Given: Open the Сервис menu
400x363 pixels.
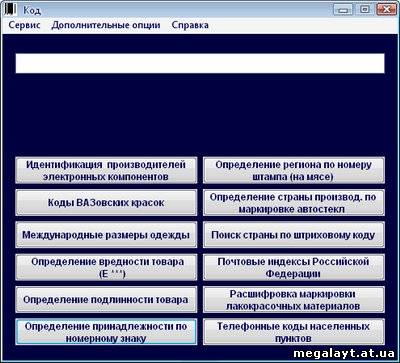Looking at the screenshot, I should coord(24,25).
